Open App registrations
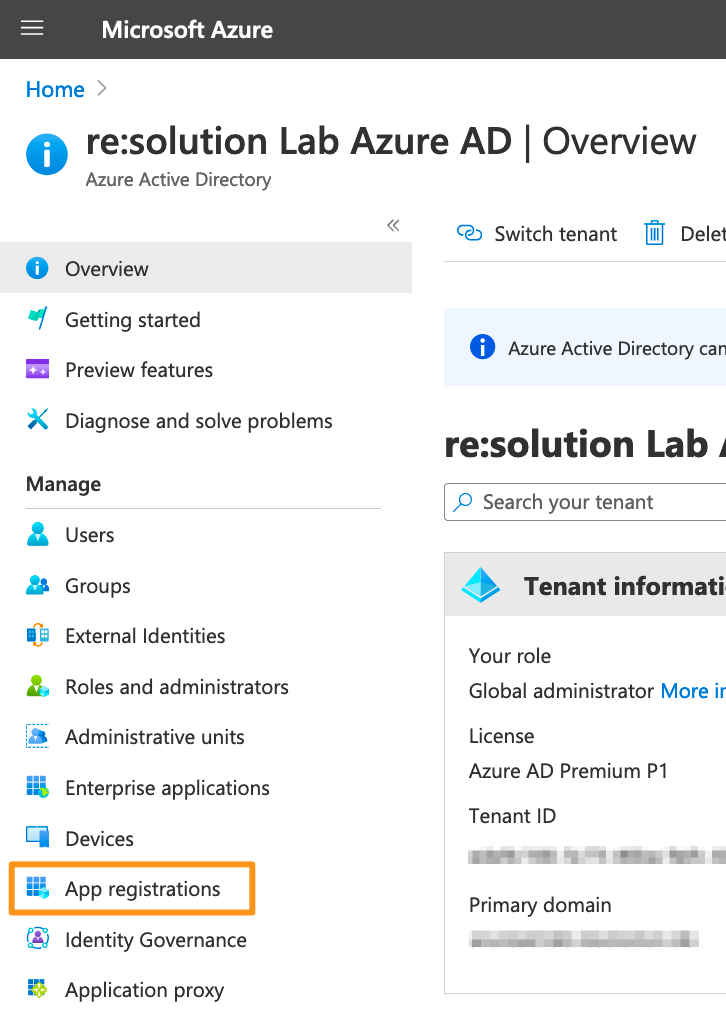Image resolution: width=726 pixels, height=1012 pixels. click(x=143, y=889)
